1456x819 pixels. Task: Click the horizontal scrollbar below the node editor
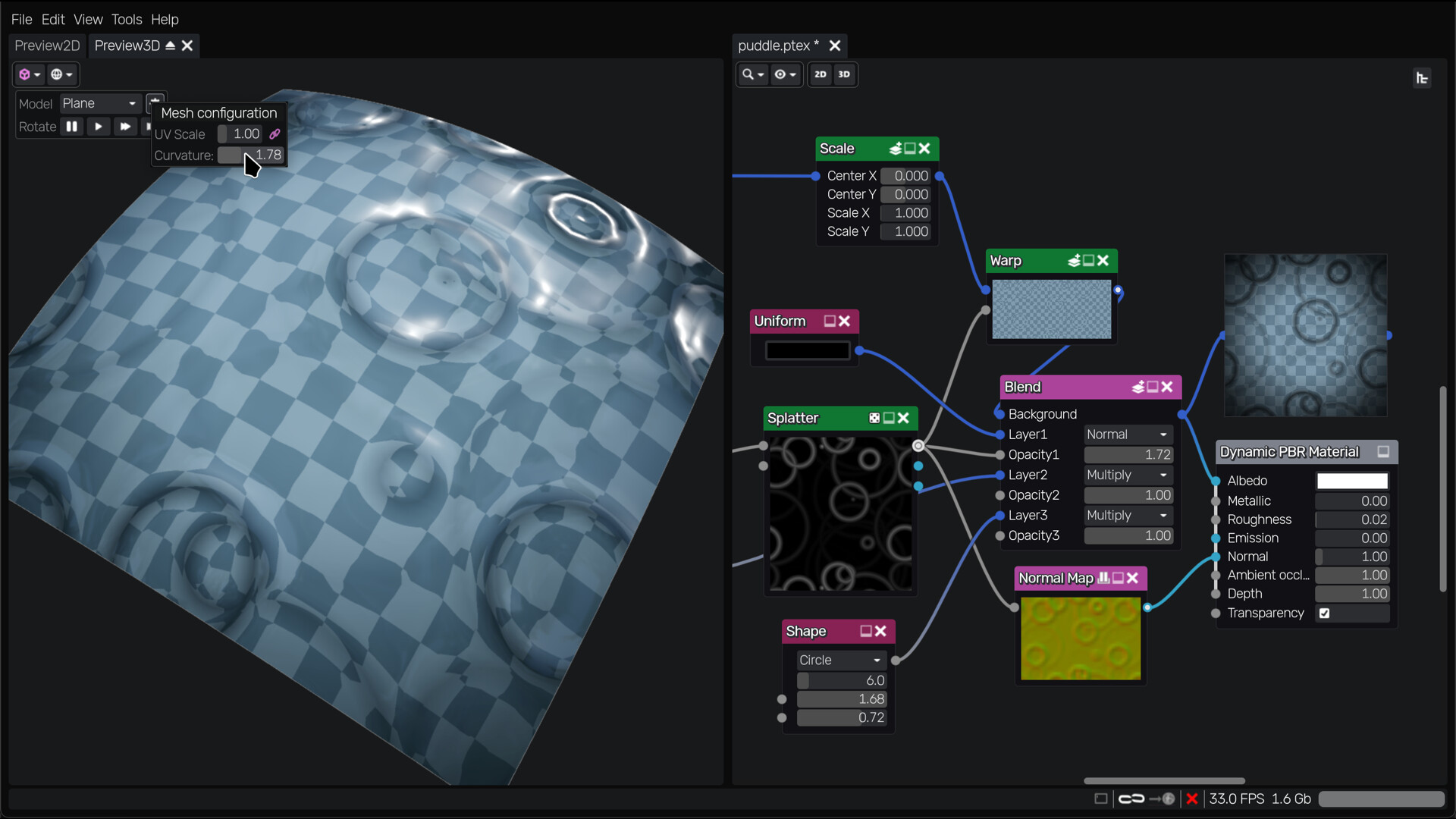pos(1163,780)
